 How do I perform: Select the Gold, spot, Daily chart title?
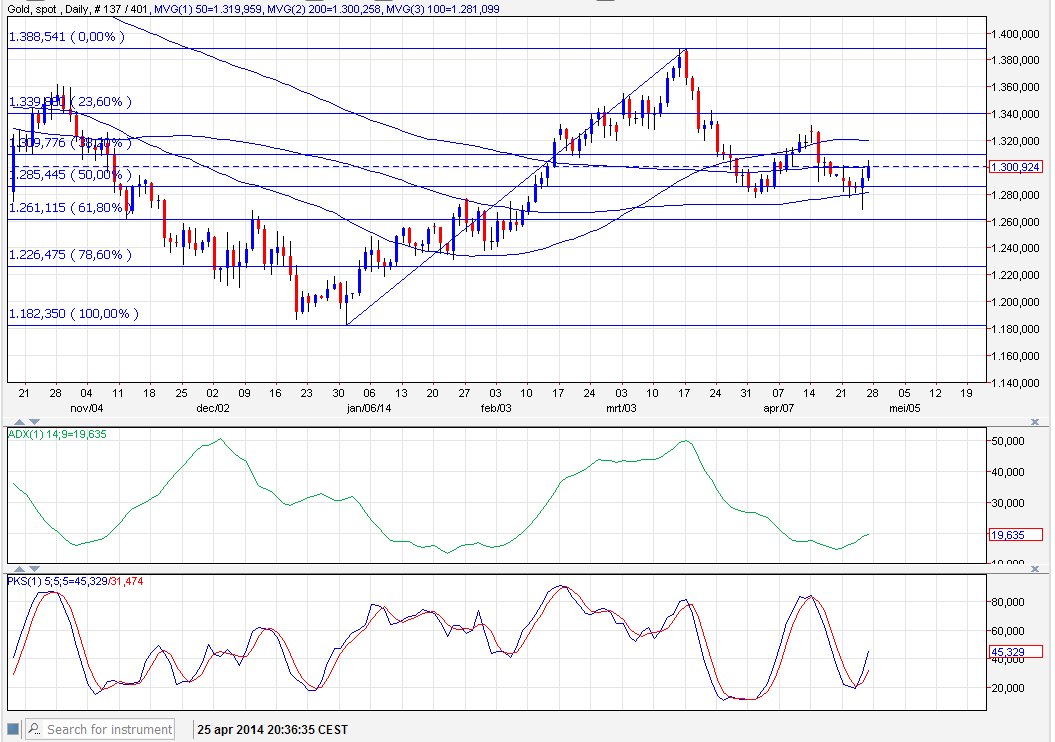click(x=51, y=9)
